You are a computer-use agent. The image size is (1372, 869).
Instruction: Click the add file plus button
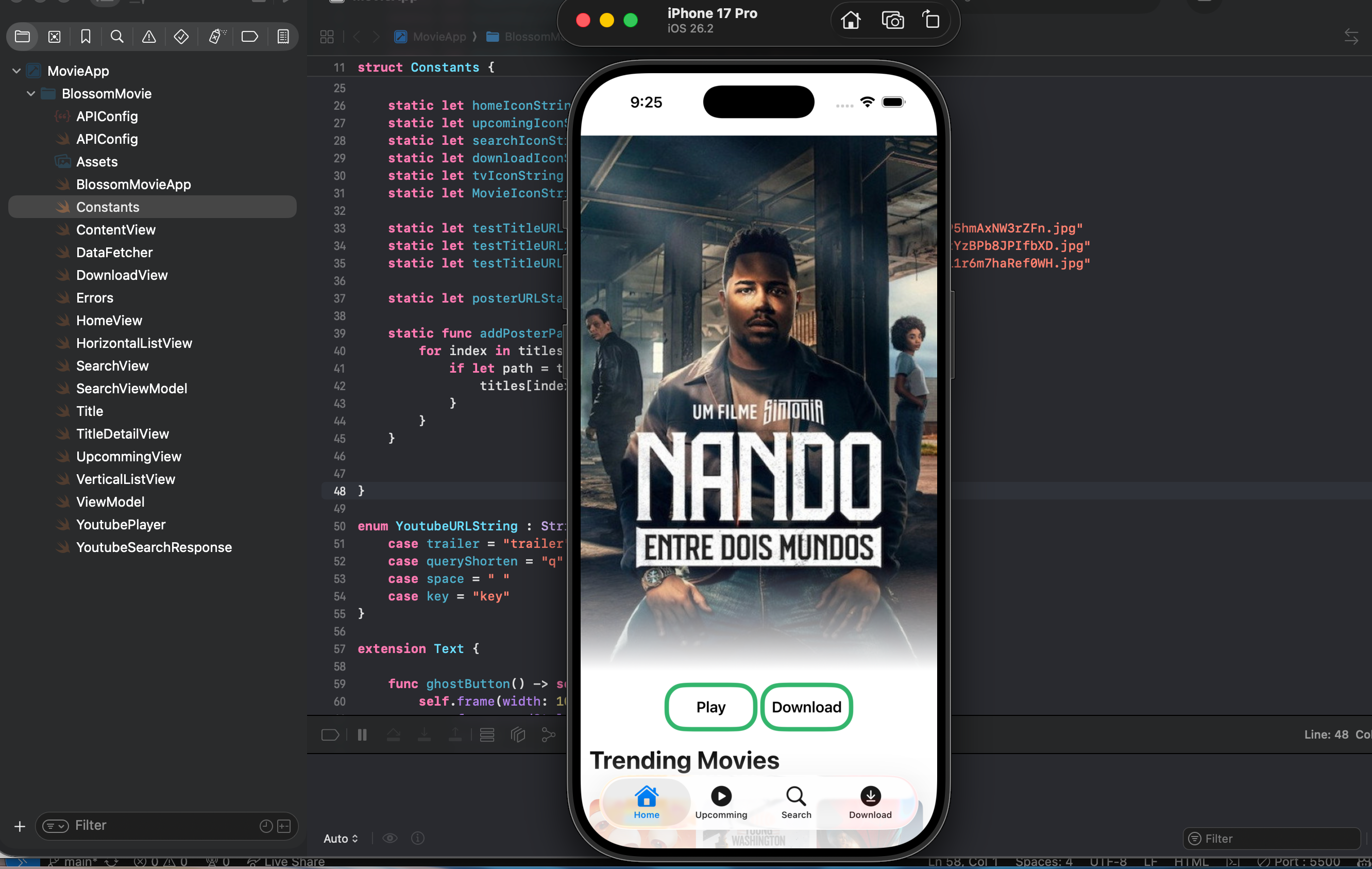[x=20, y=826]
